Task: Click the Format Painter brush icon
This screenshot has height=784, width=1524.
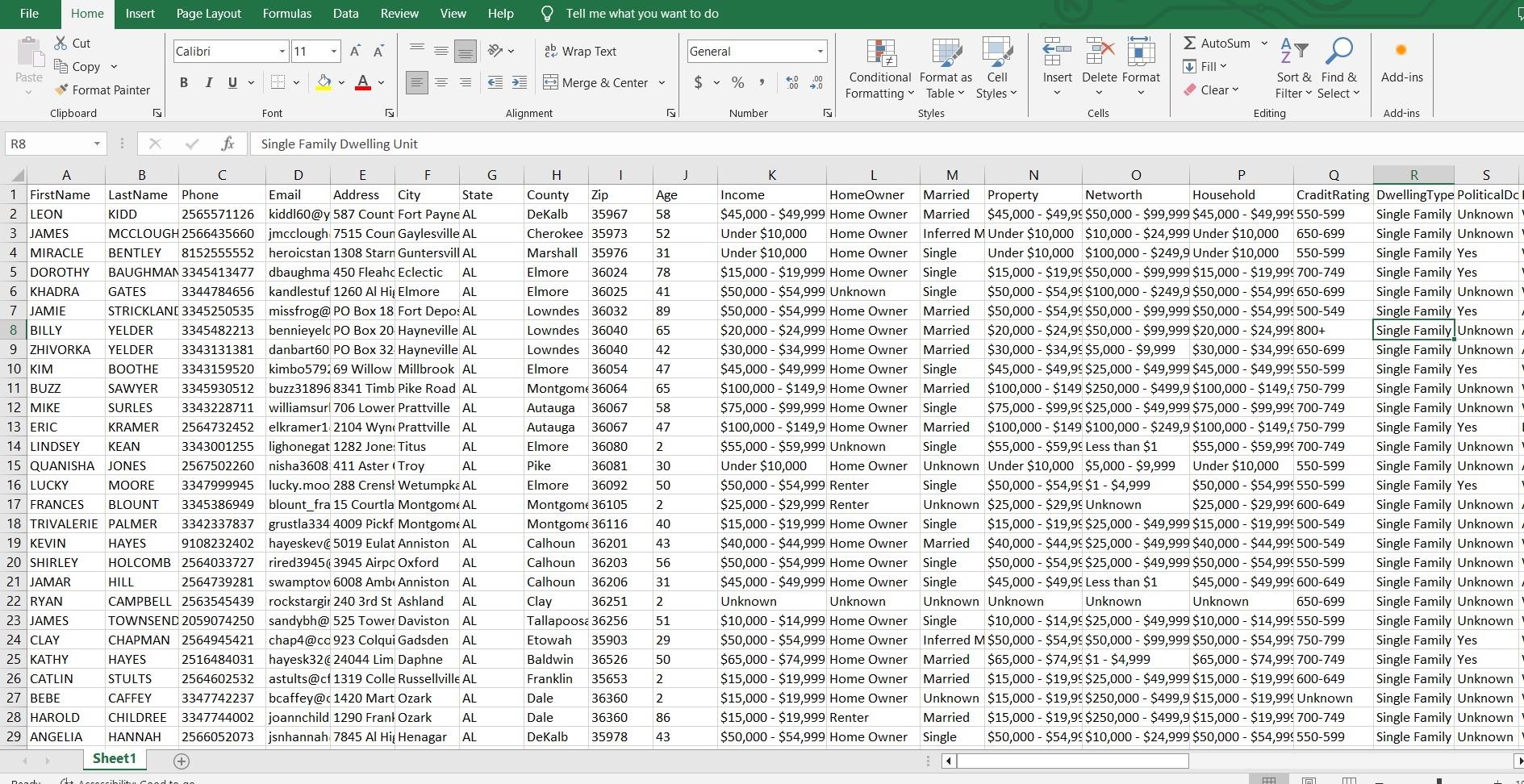Action: pyautogui.click(x=61, y=90)
